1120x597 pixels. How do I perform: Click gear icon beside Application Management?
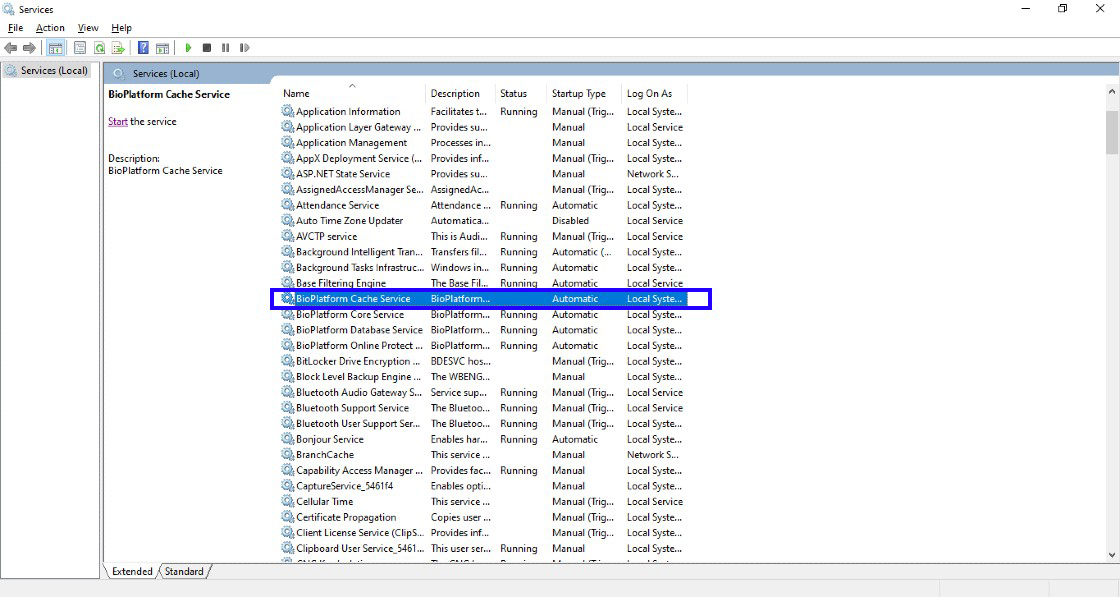(x=287, y=143)
